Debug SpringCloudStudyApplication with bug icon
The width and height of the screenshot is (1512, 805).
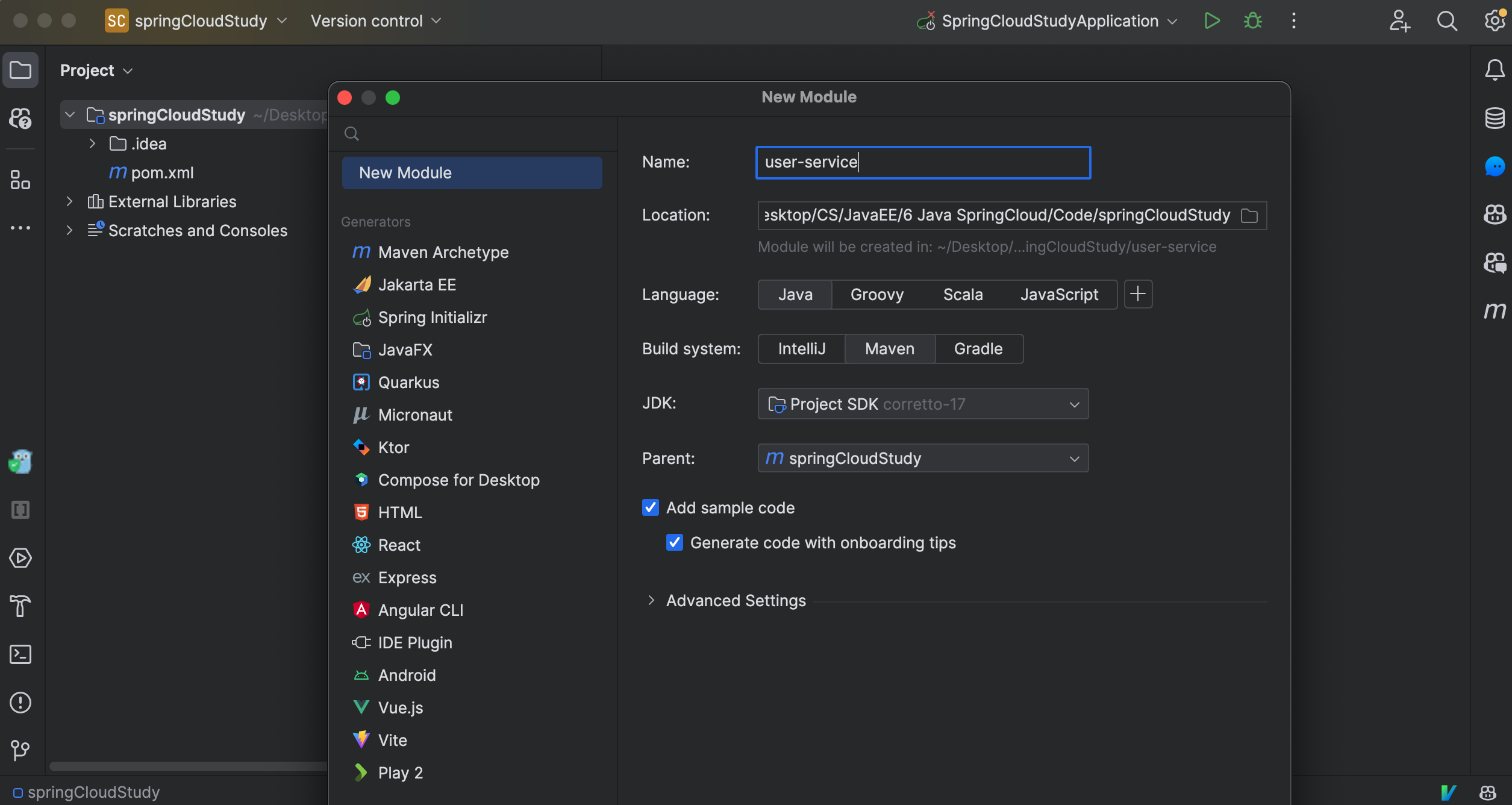pyautogui.click(x=1253, y=21)
